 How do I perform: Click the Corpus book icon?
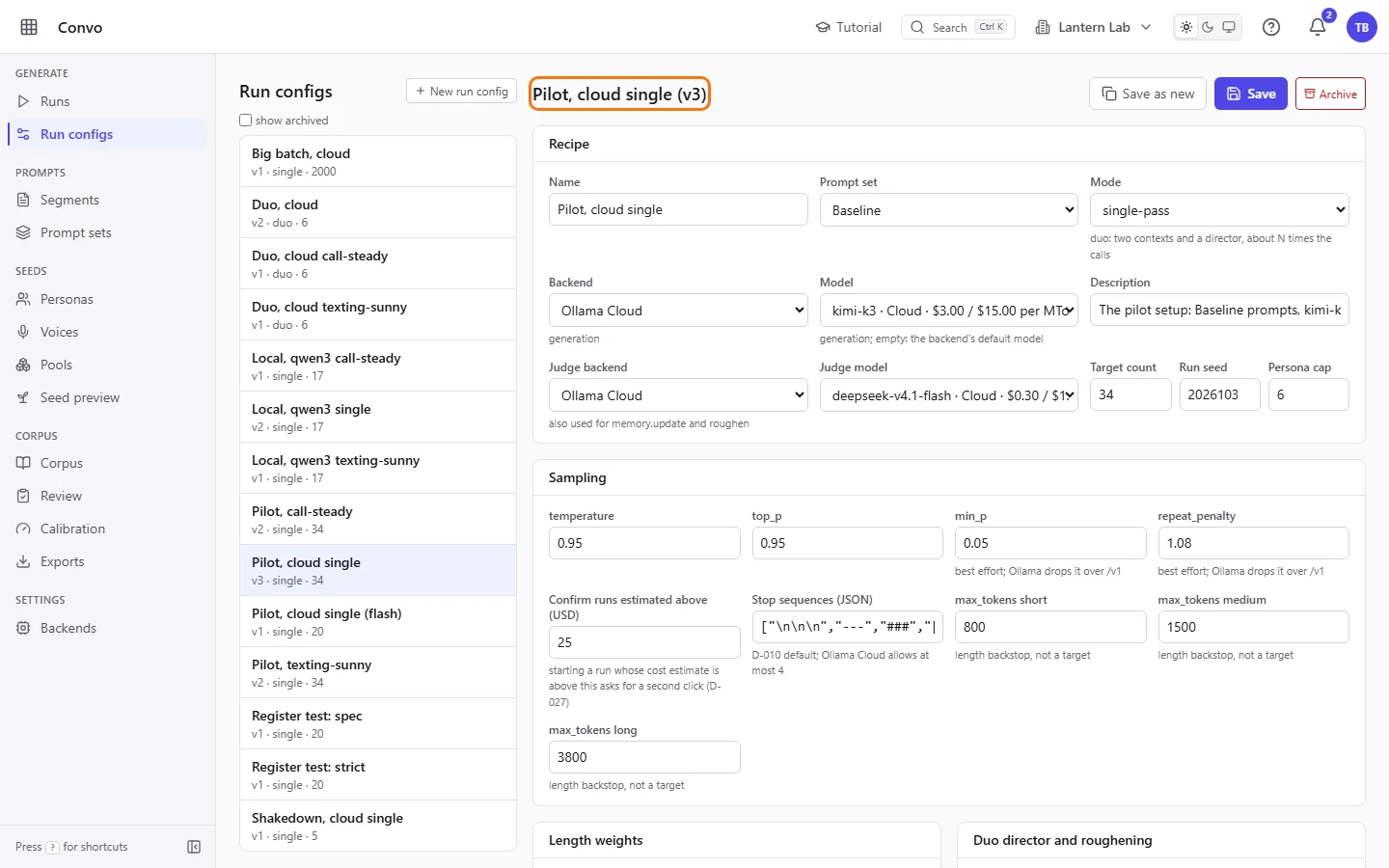pyautogui.click(x=23, y=463)
